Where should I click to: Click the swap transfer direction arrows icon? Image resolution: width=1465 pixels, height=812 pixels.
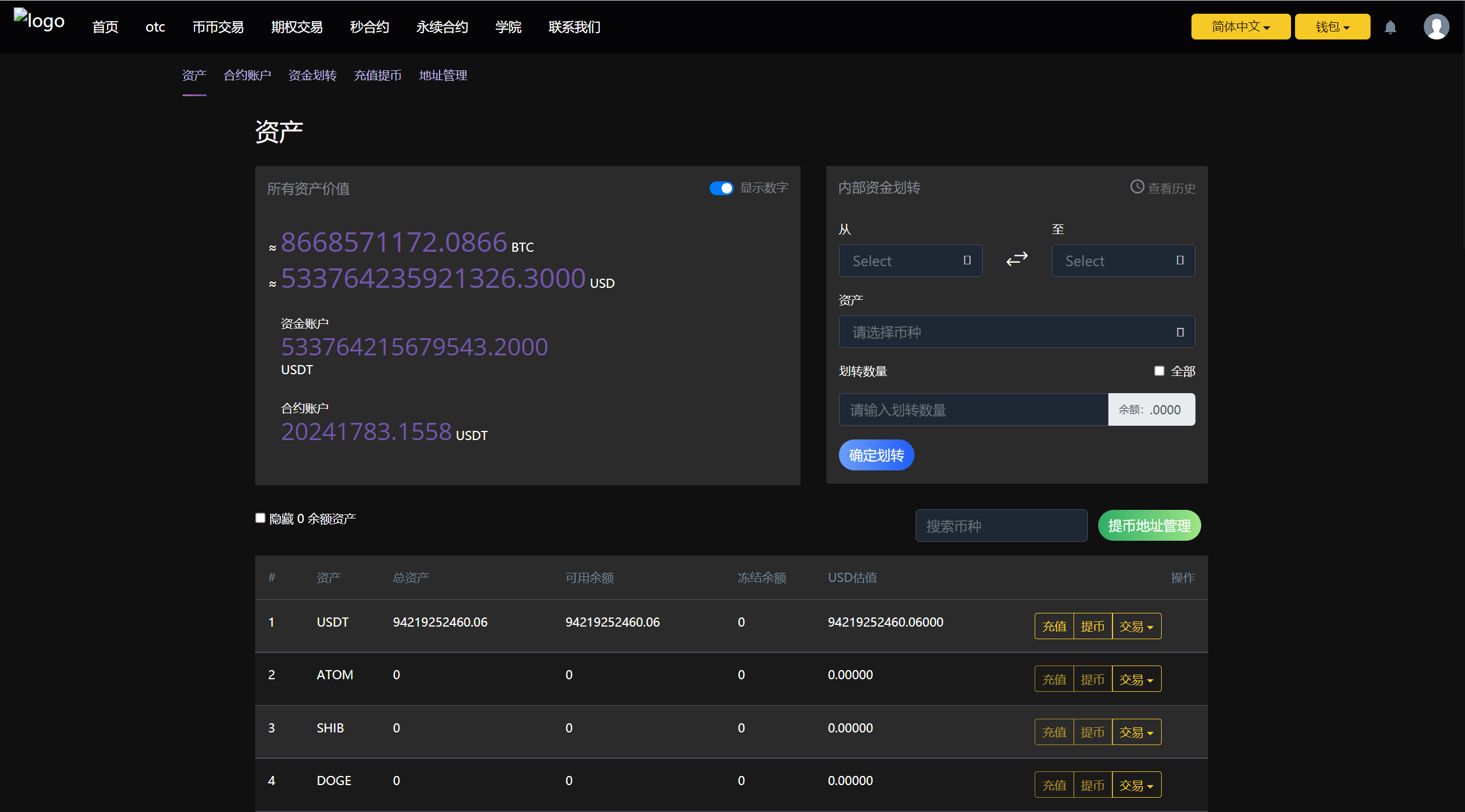click(1017, 259)
